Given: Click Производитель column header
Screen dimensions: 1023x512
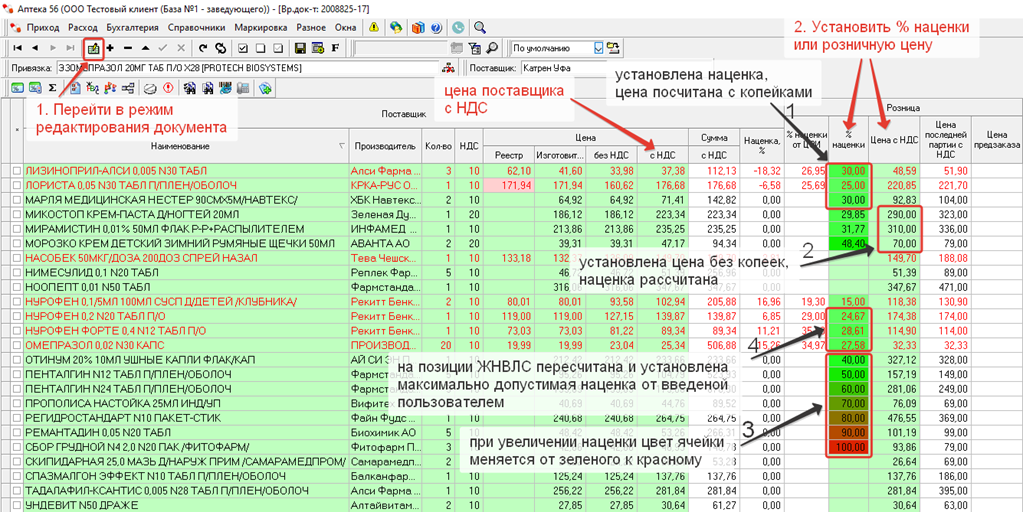Looking at the screenshot, I should coord(384,147).
